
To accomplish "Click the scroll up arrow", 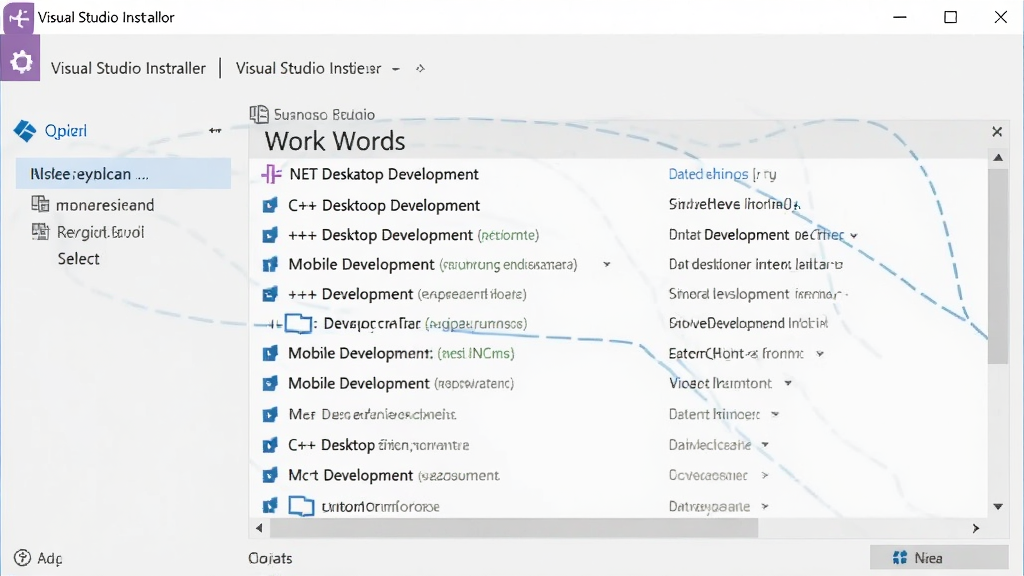I will [998, 157].
